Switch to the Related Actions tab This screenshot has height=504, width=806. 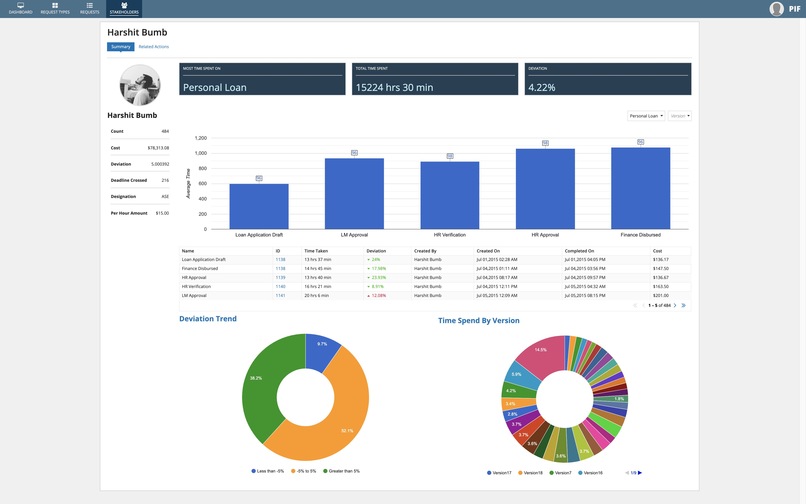tap(154, 47)
